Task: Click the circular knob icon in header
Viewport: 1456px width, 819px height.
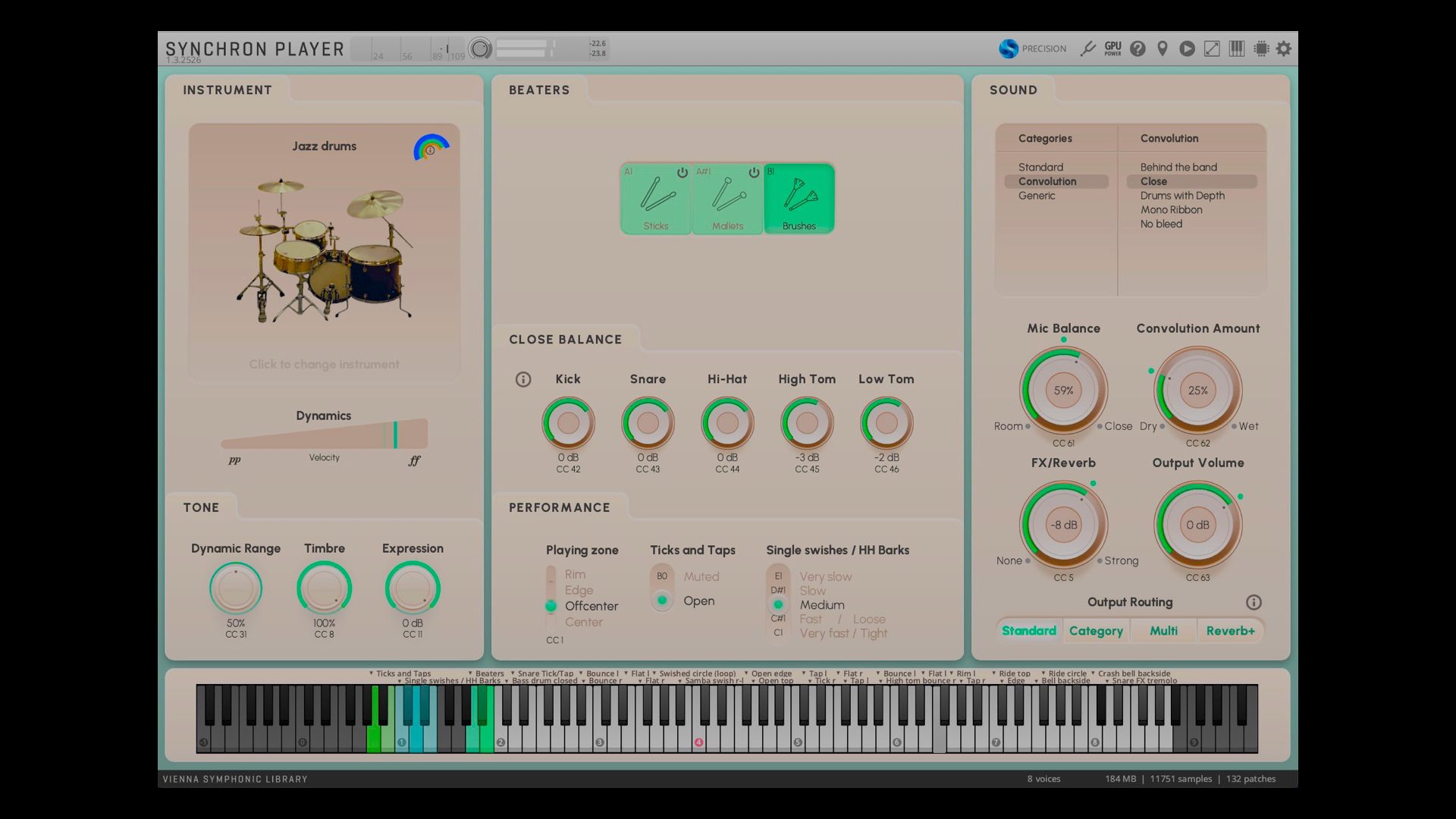Action: [x=480, y=49]
